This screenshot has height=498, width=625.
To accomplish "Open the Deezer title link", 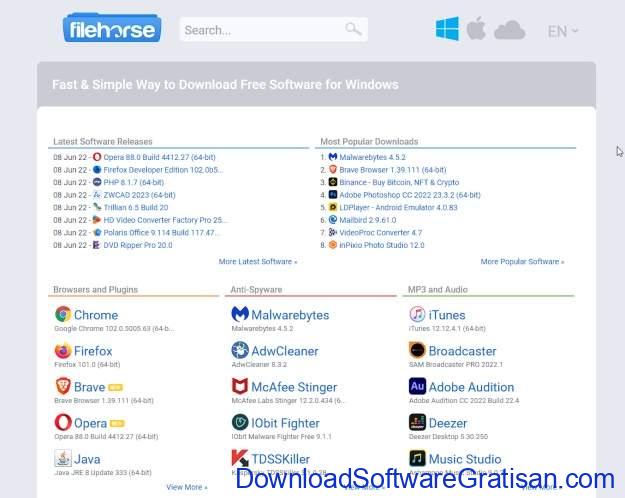I will tap(448, 423).
